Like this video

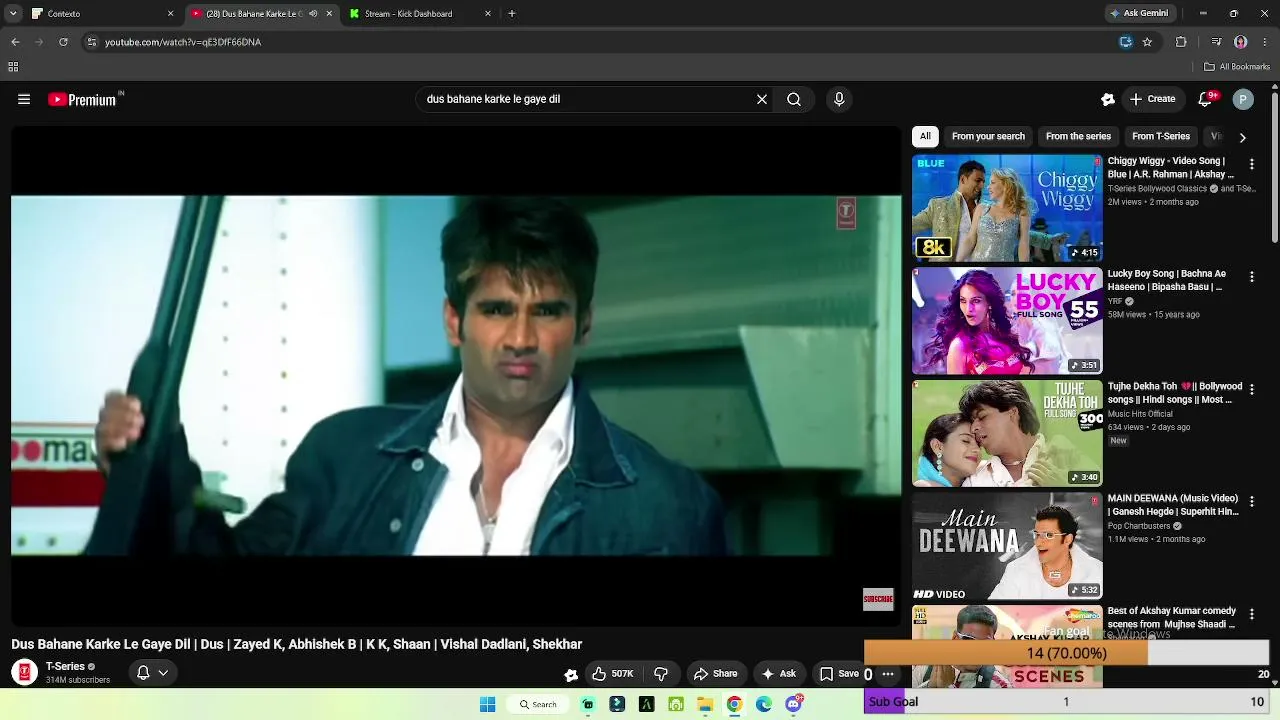[x=612, y=674]
